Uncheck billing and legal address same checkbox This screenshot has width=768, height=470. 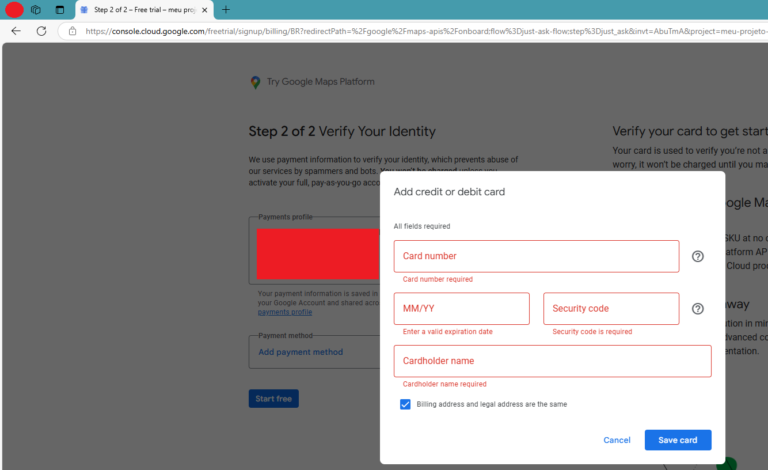click(x=405, y=404)
